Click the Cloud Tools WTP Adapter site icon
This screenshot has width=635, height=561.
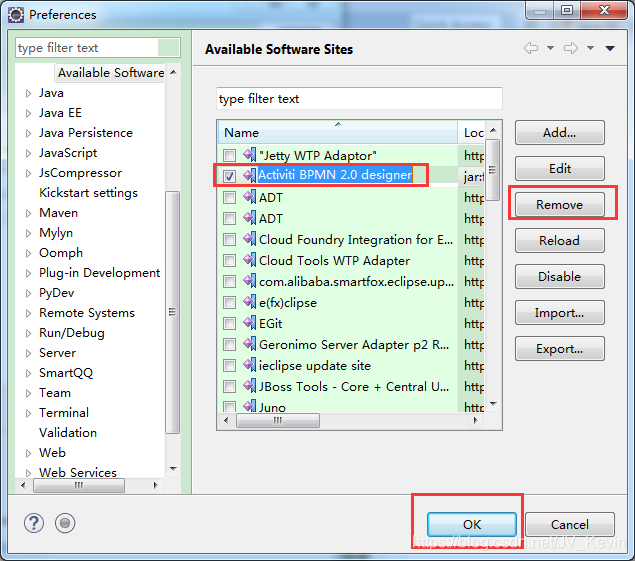[249, 260]
